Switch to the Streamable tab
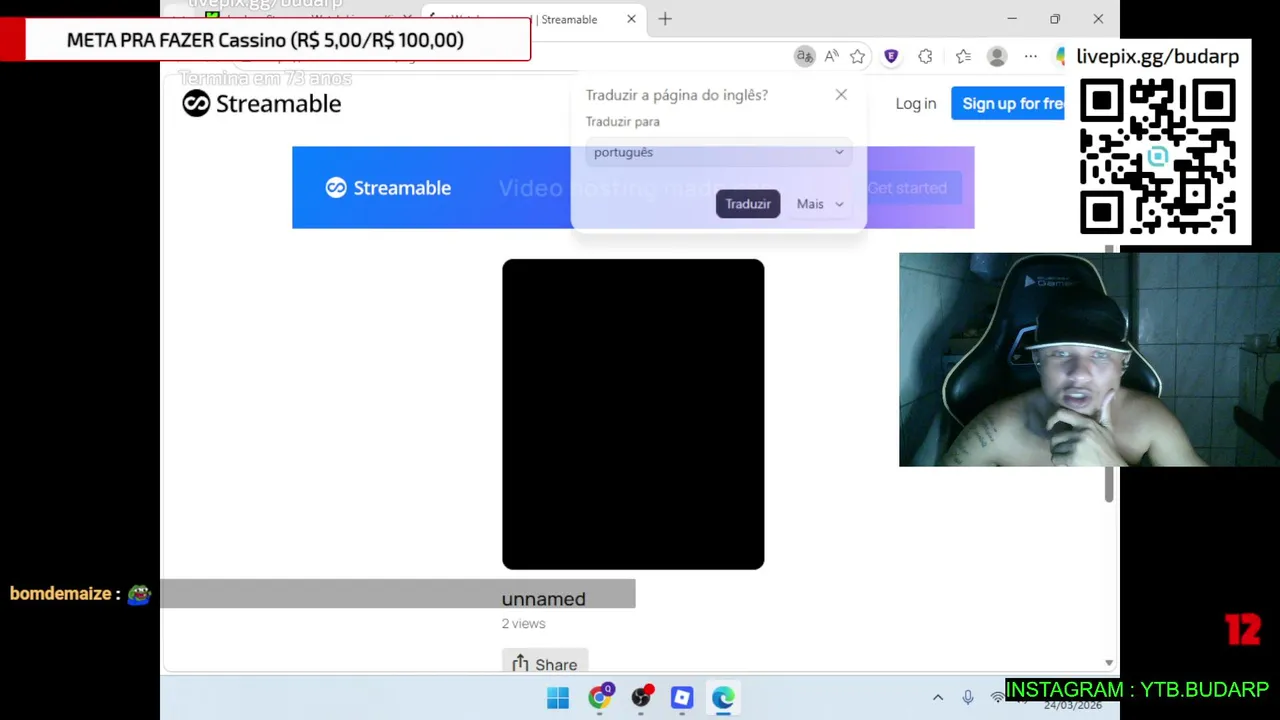The width and height of the screenshot is (1280, 720). (x=532, y=19)
